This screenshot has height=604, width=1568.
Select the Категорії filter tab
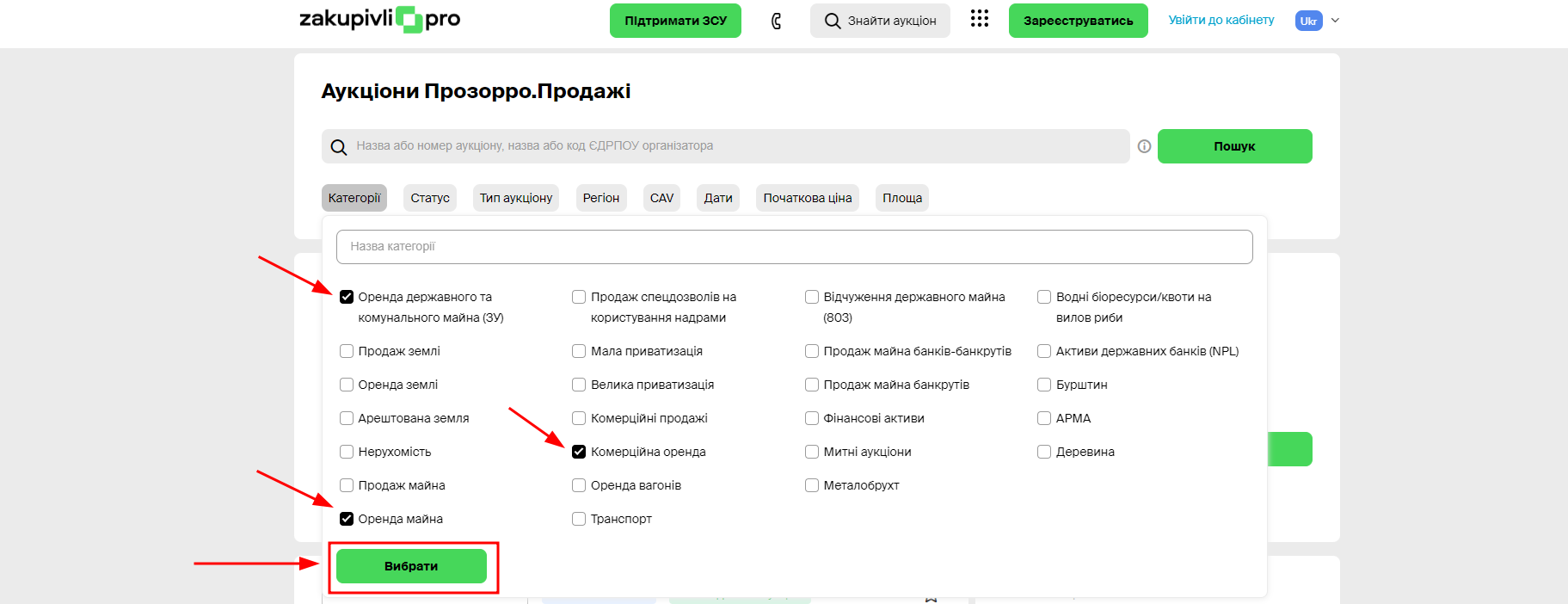tap(354, 198)
